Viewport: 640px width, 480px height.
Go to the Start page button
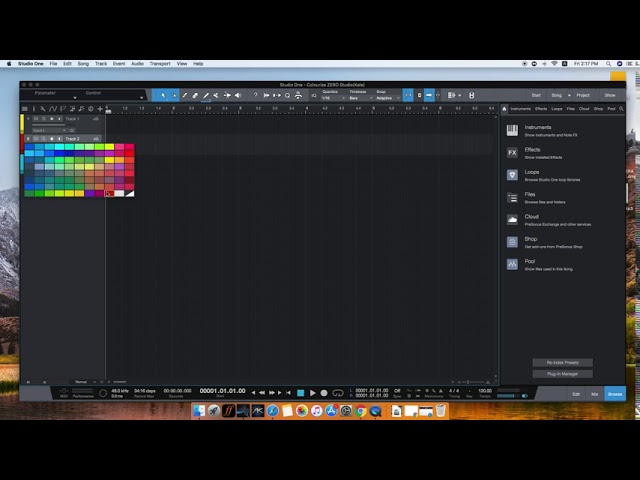tap(536, 95)
